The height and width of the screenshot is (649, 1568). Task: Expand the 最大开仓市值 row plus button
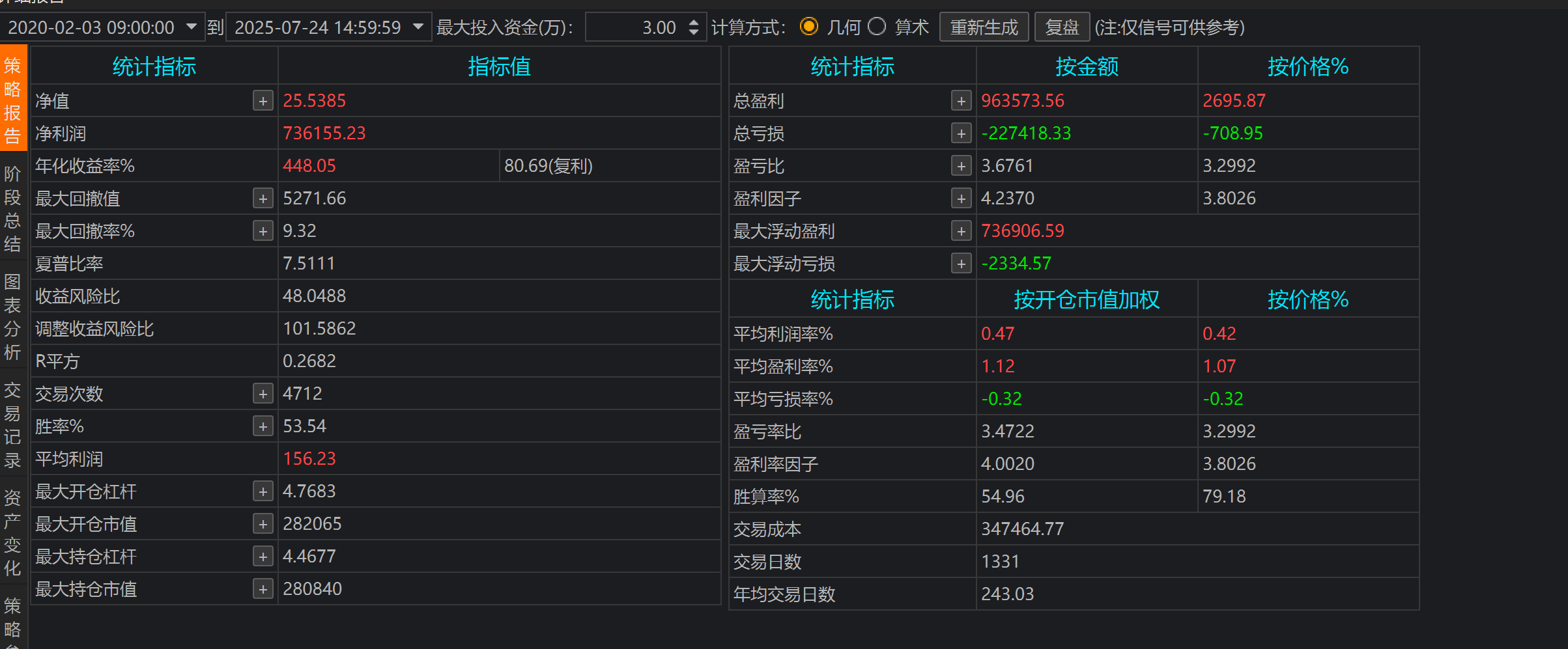(x=263, y=524)
